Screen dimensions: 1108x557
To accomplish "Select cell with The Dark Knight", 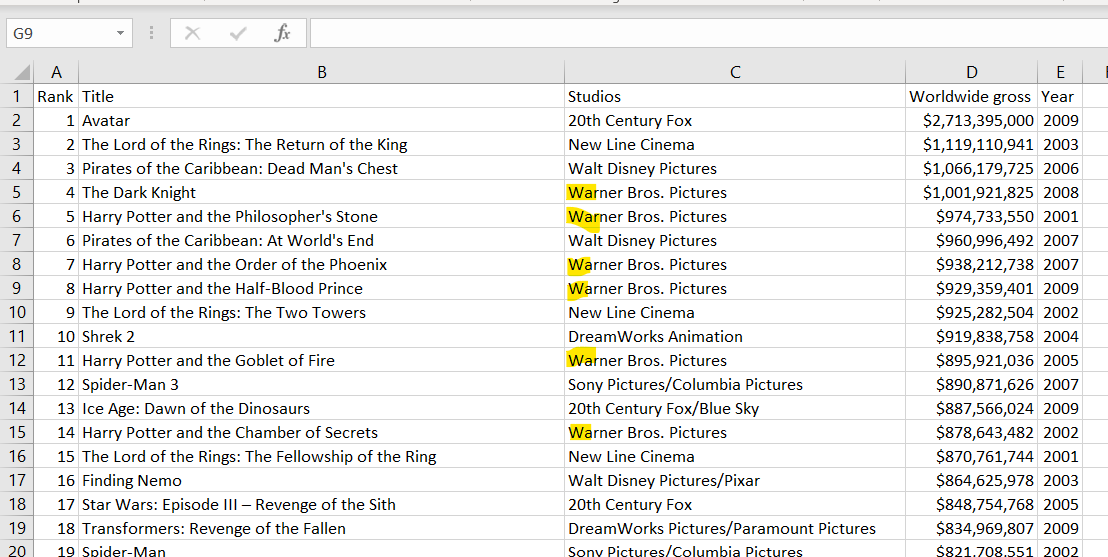I will point(322,192).
